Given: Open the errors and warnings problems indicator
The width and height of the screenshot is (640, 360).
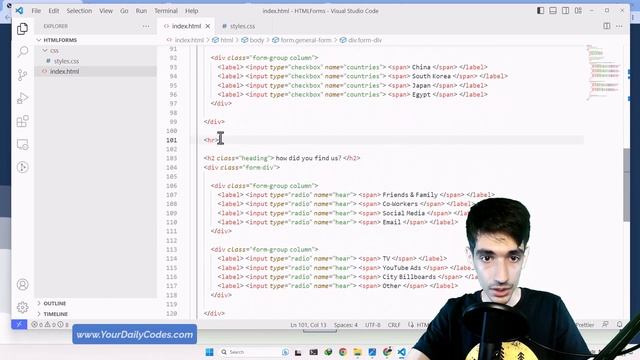Looking at the screenshot, I should (x=50, y=325).
